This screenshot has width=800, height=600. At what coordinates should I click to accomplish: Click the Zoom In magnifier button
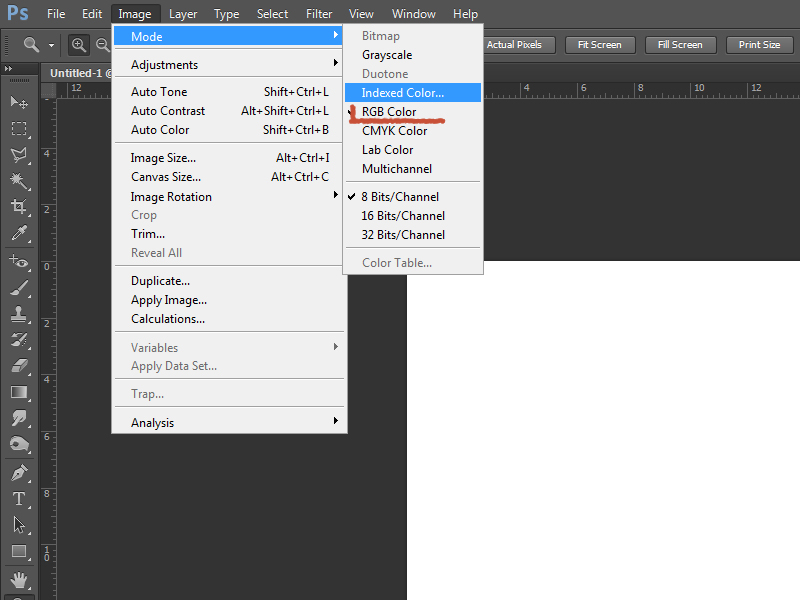point(79,45)
